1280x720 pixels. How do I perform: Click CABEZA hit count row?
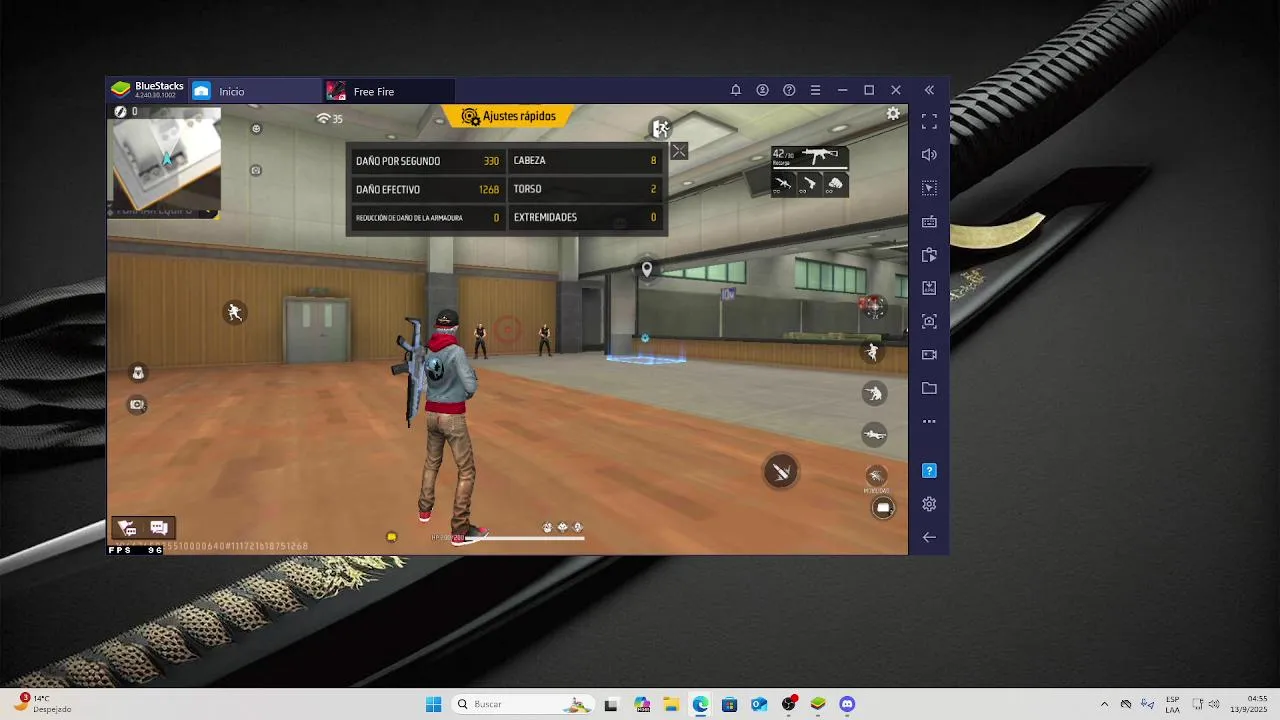[585, 160]
